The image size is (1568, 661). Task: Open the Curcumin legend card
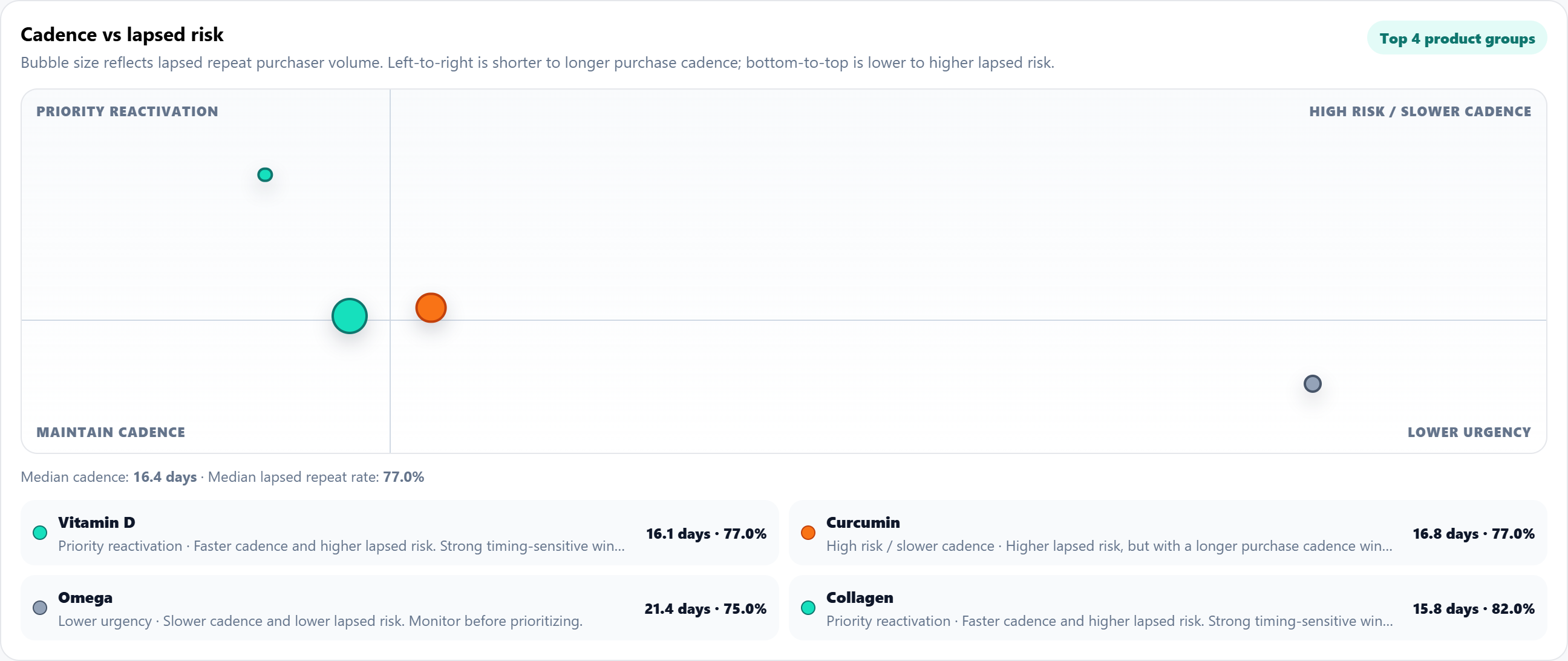(1168, 533)
